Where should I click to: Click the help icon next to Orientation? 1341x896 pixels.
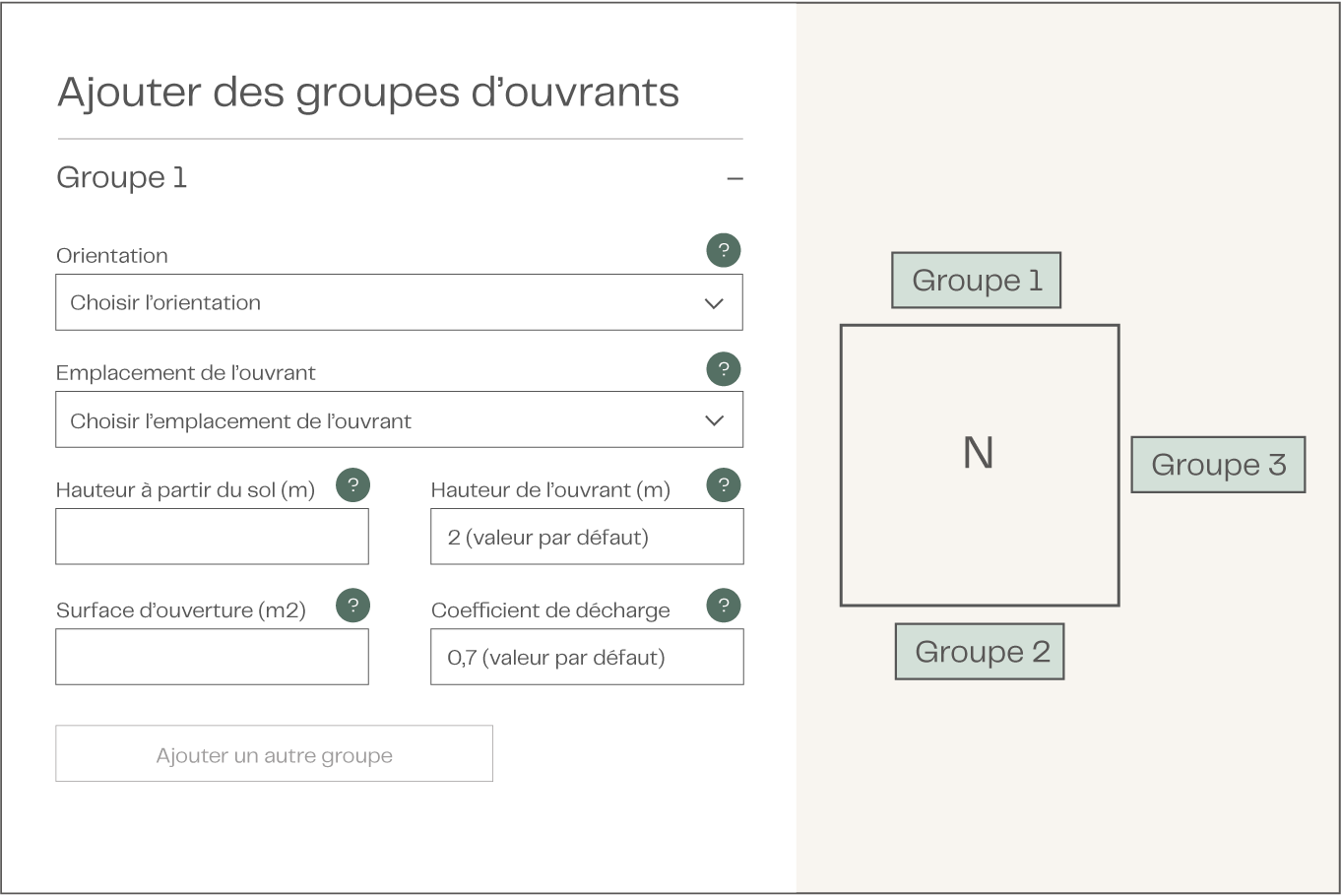723,250
